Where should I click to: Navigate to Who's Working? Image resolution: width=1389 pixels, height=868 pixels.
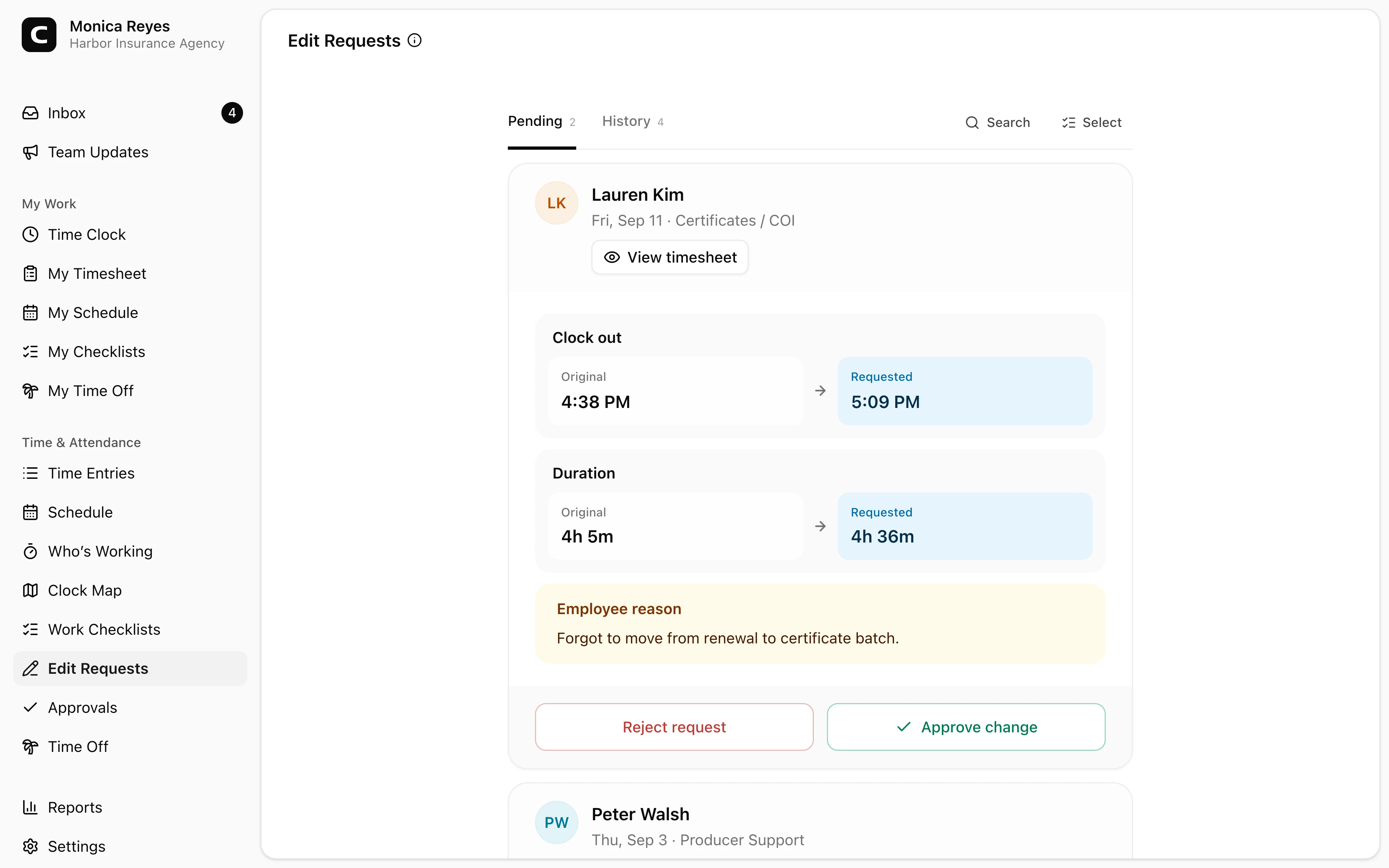point(130,552)
